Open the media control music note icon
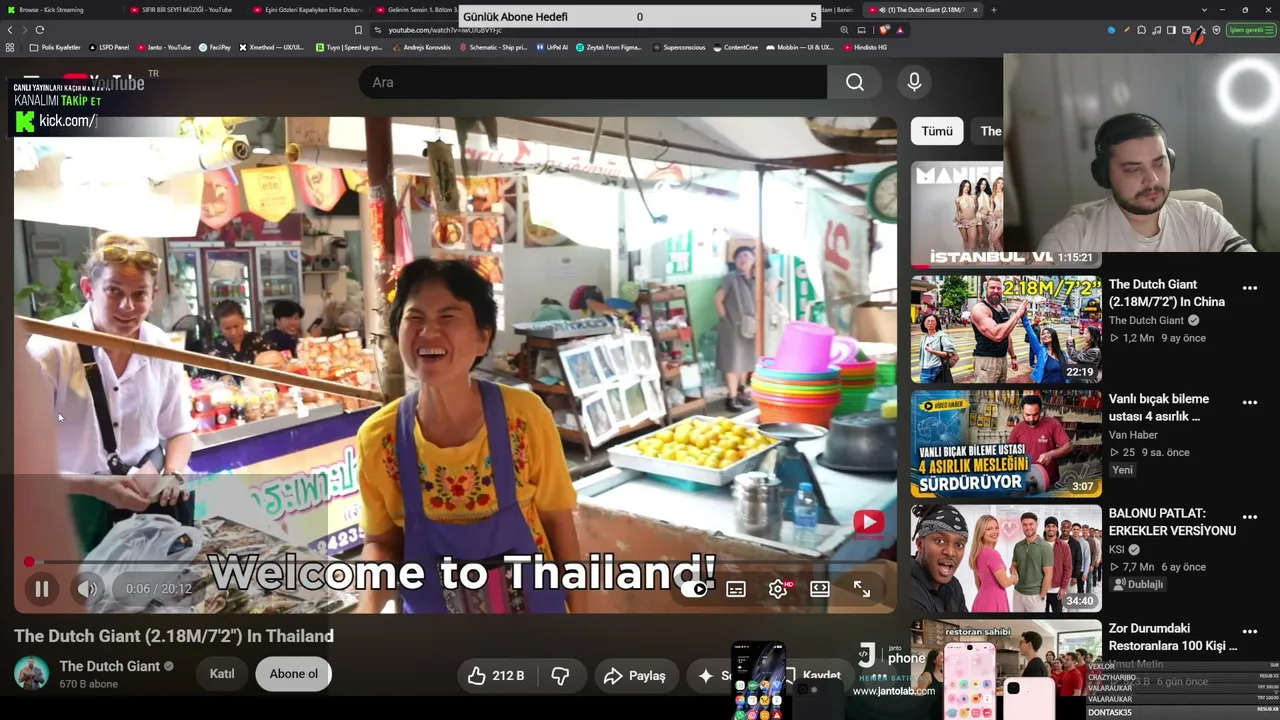Viewport: 1280px width, 720px height. click(x=1156, y=30)
